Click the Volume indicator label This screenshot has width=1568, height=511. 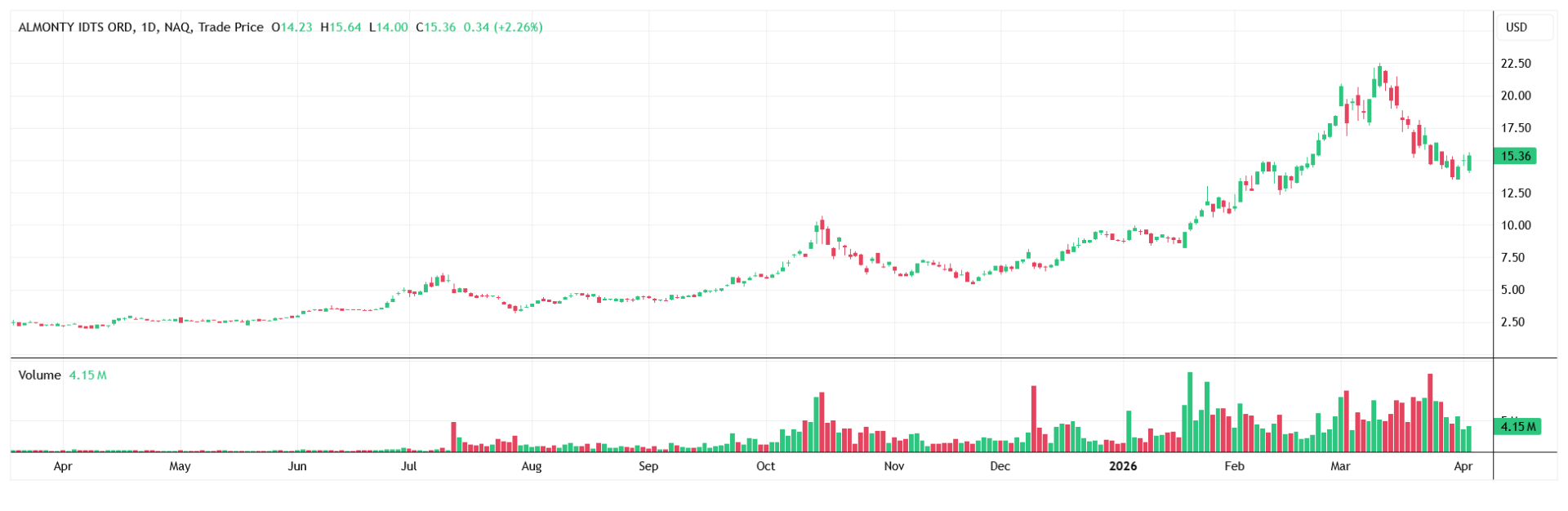pos(39,375)
